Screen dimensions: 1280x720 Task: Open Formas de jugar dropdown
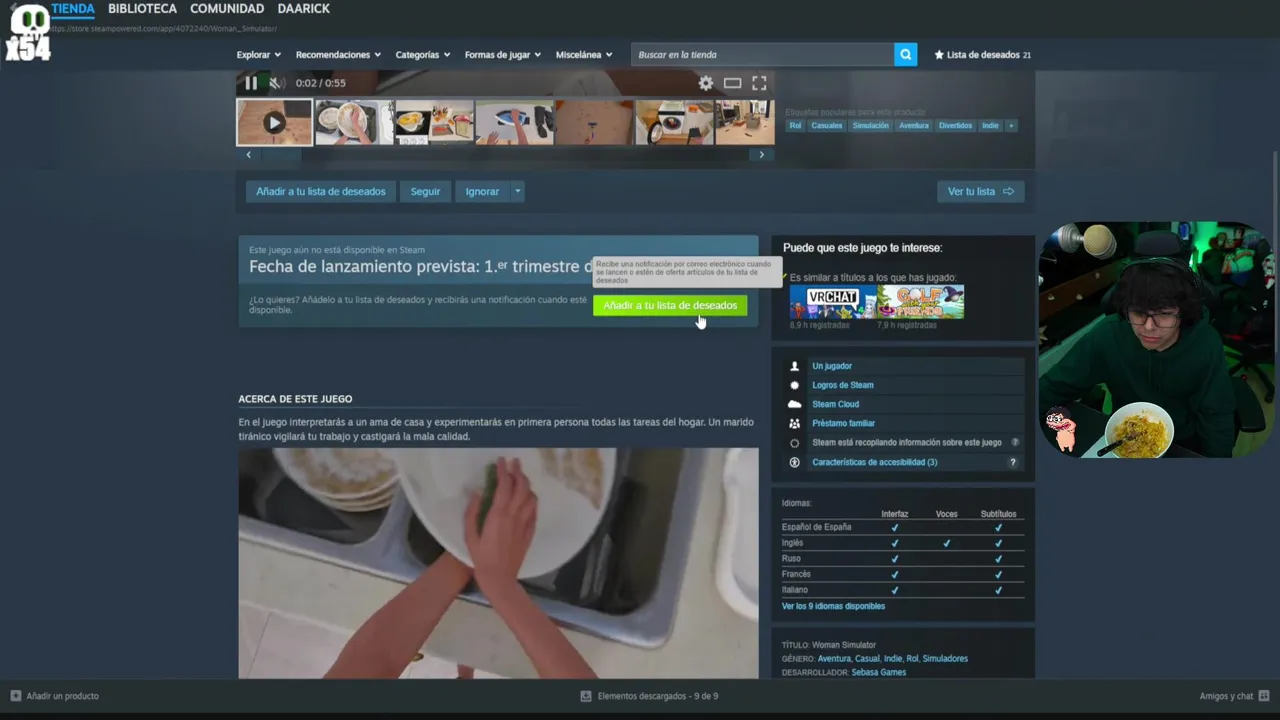(x=503, y=55)
